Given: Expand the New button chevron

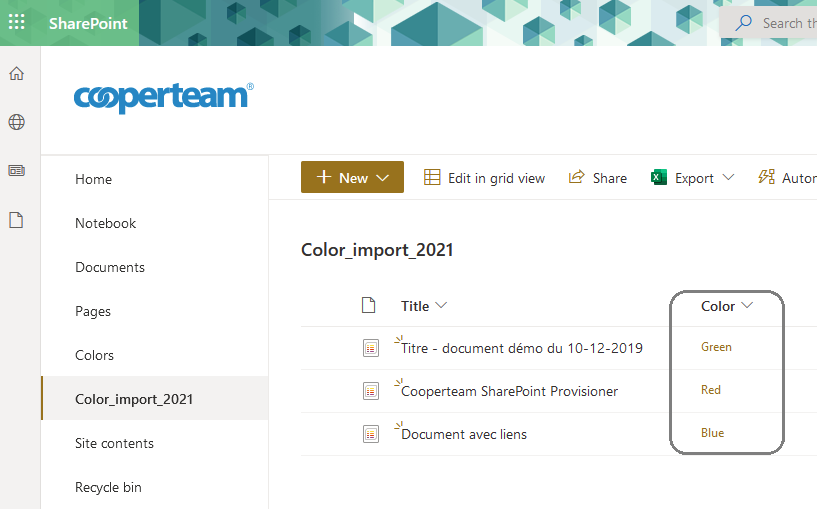Looking at the screenshot, I should (383, 178).
